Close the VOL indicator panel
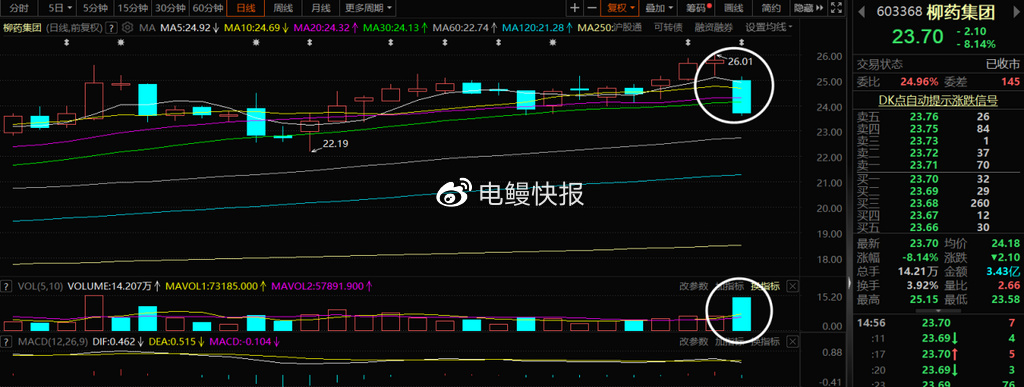The height and width of the screenshot is (387, 1024). pos(792,286)
